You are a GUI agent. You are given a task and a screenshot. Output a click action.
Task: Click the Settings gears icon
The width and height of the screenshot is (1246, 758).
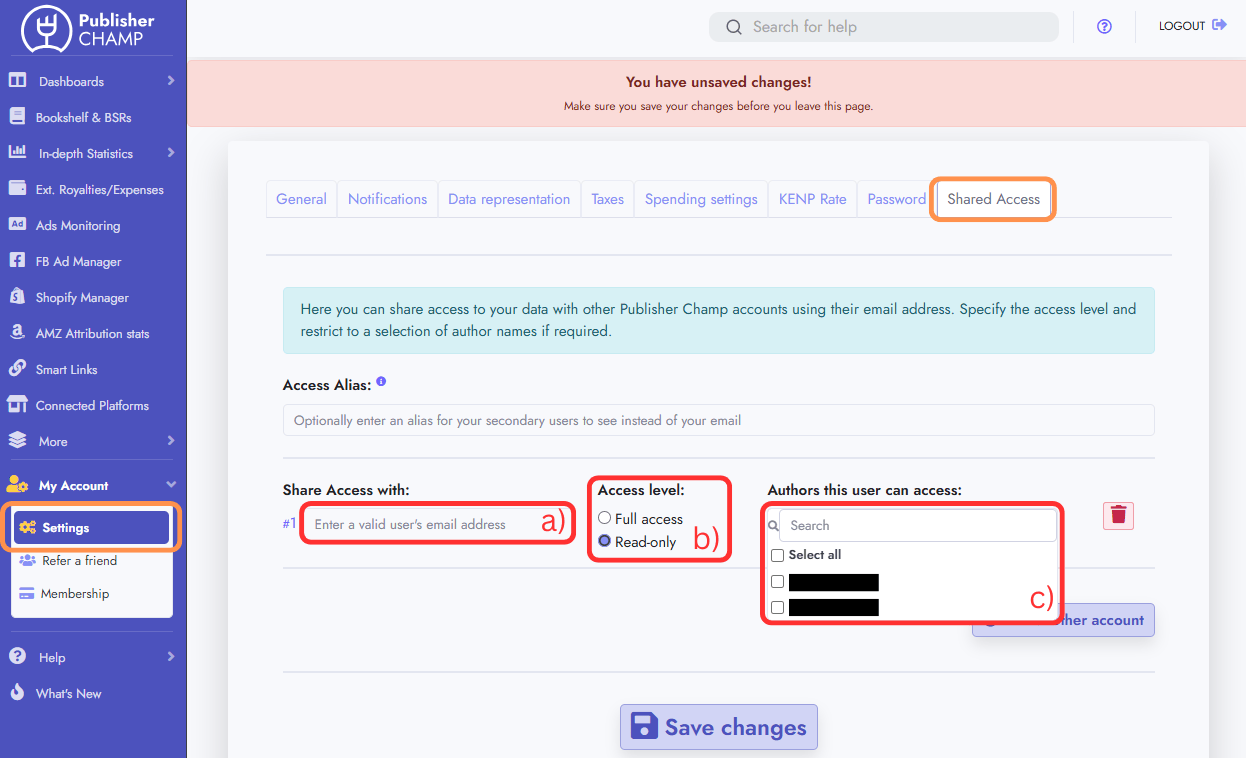[28, 527]
